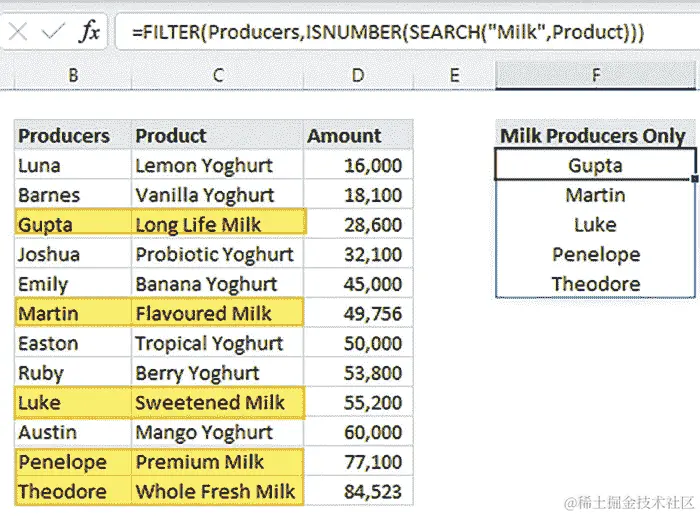Select column B header
Screen dimensions: 700x516
73,75
